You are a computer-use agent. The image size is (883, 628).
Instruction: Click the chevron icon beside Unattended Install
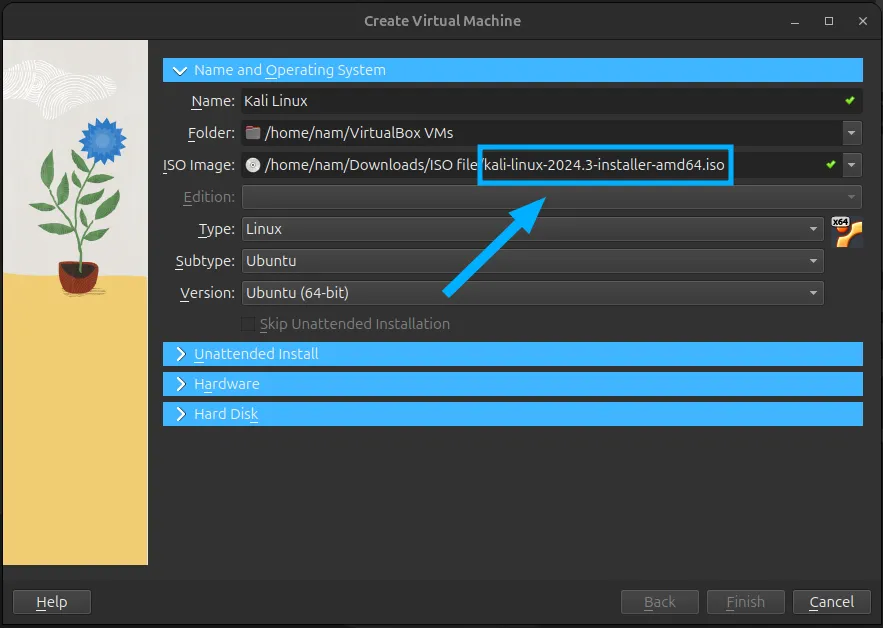(180, 354)
